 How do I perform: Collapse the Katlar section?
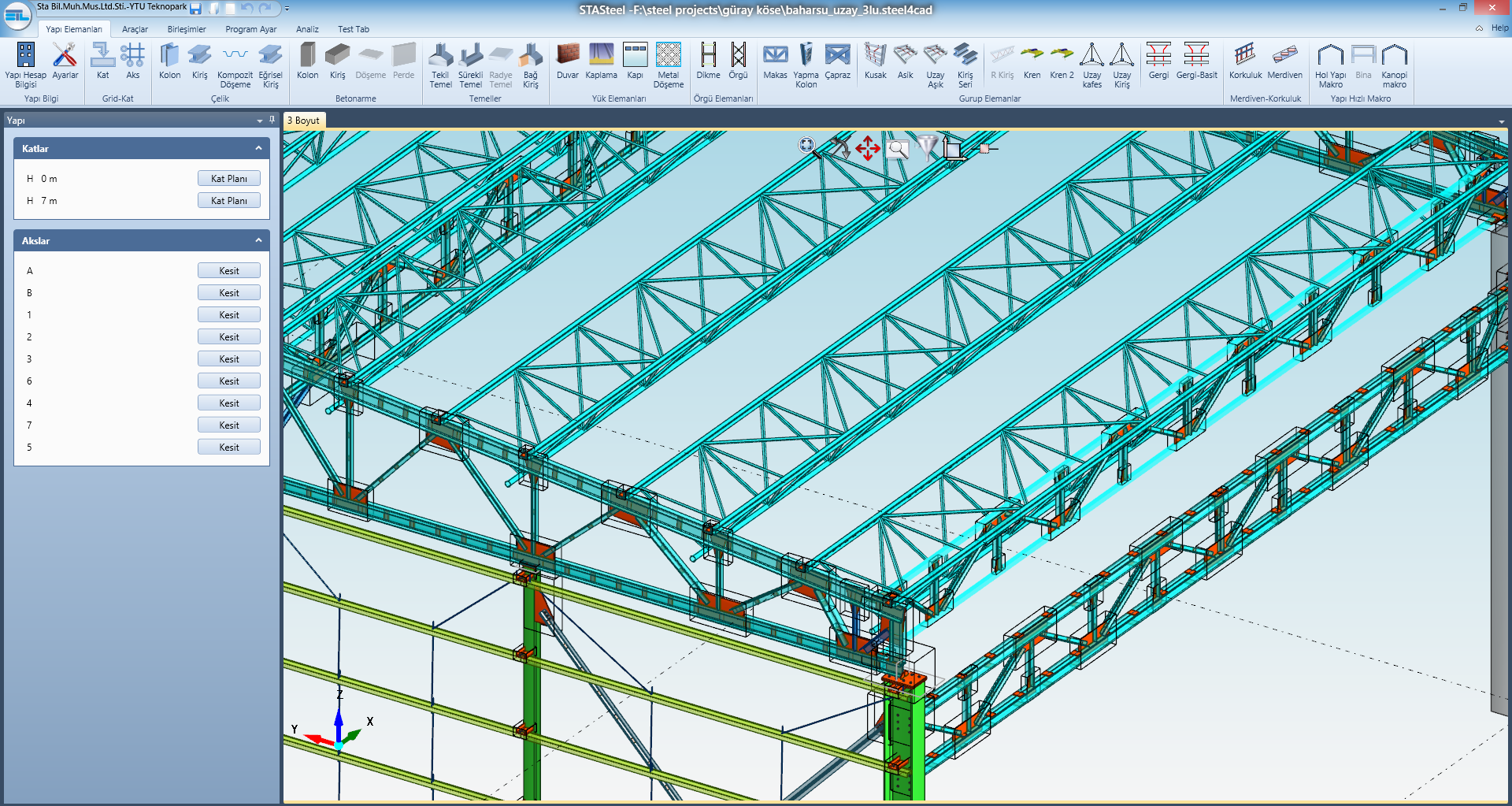coord(258,148)
